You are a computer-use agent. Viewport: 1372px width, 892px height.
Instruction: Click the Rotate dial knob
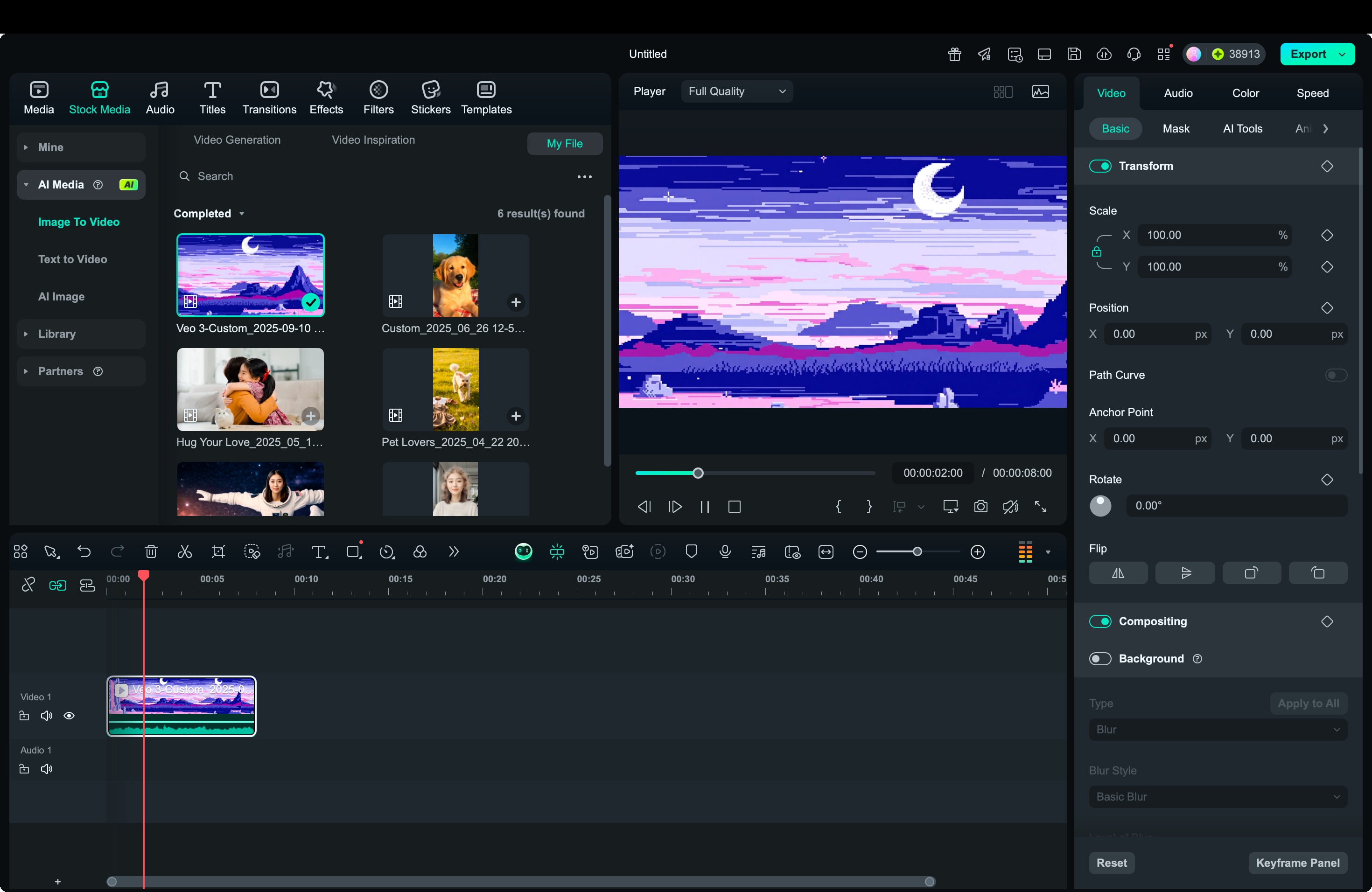click(1100, 506)
